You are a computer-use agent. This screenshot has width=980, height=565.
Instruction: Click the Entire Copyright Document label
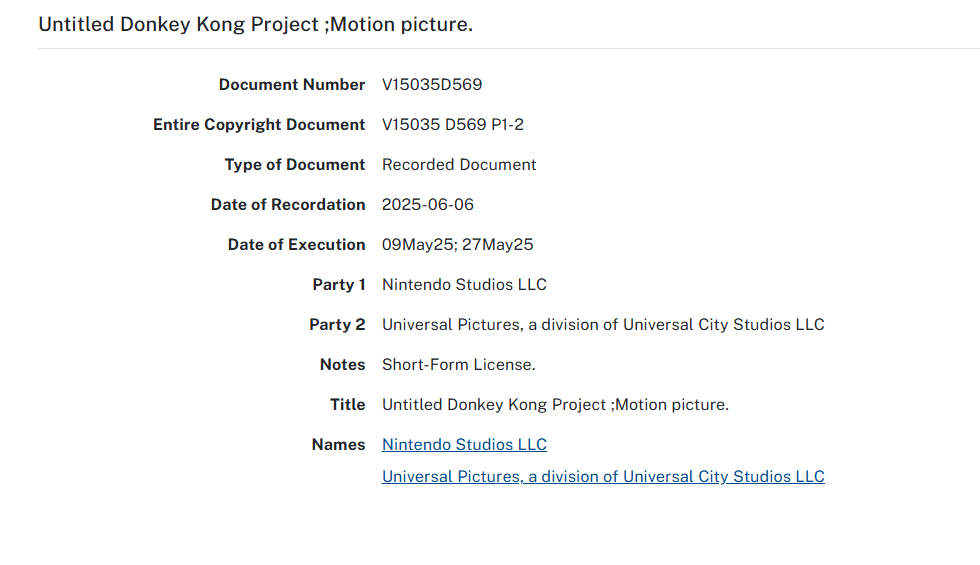coord(259,125)
